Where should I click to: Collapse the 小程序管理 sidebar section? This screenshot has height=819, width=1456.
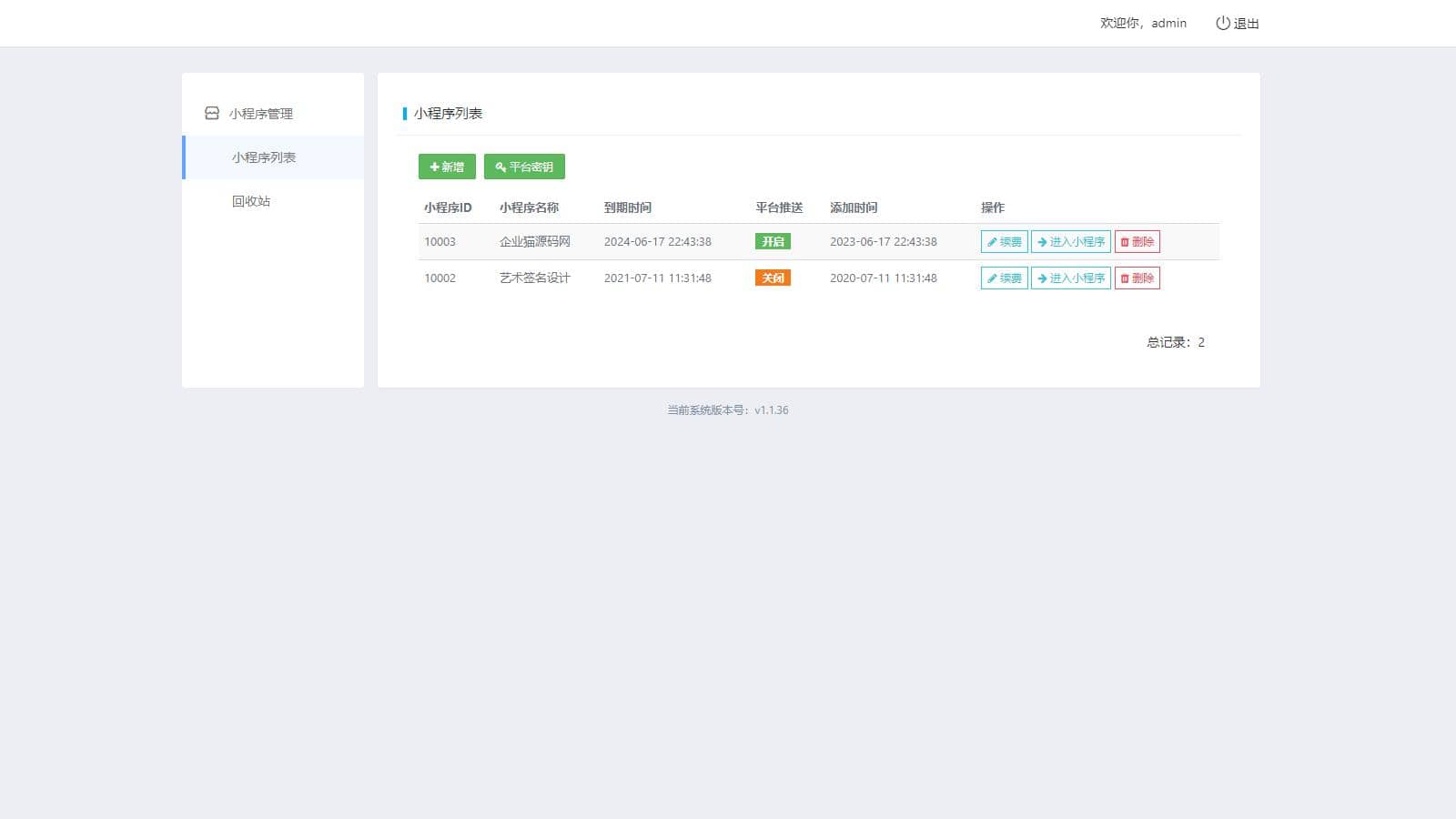click(x=261, y=114)
